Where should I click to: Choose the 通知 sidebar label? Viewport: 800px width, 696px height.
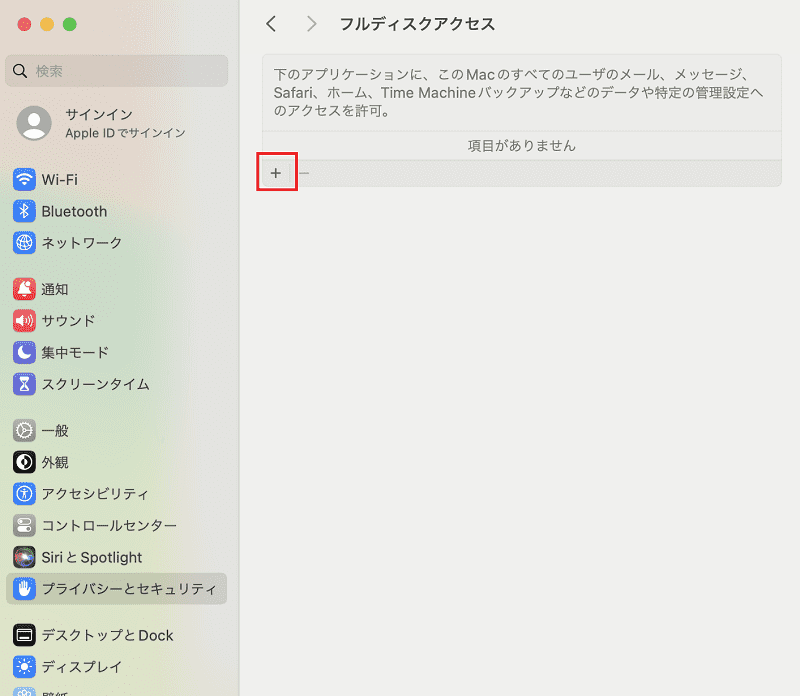tap(55, 289)
